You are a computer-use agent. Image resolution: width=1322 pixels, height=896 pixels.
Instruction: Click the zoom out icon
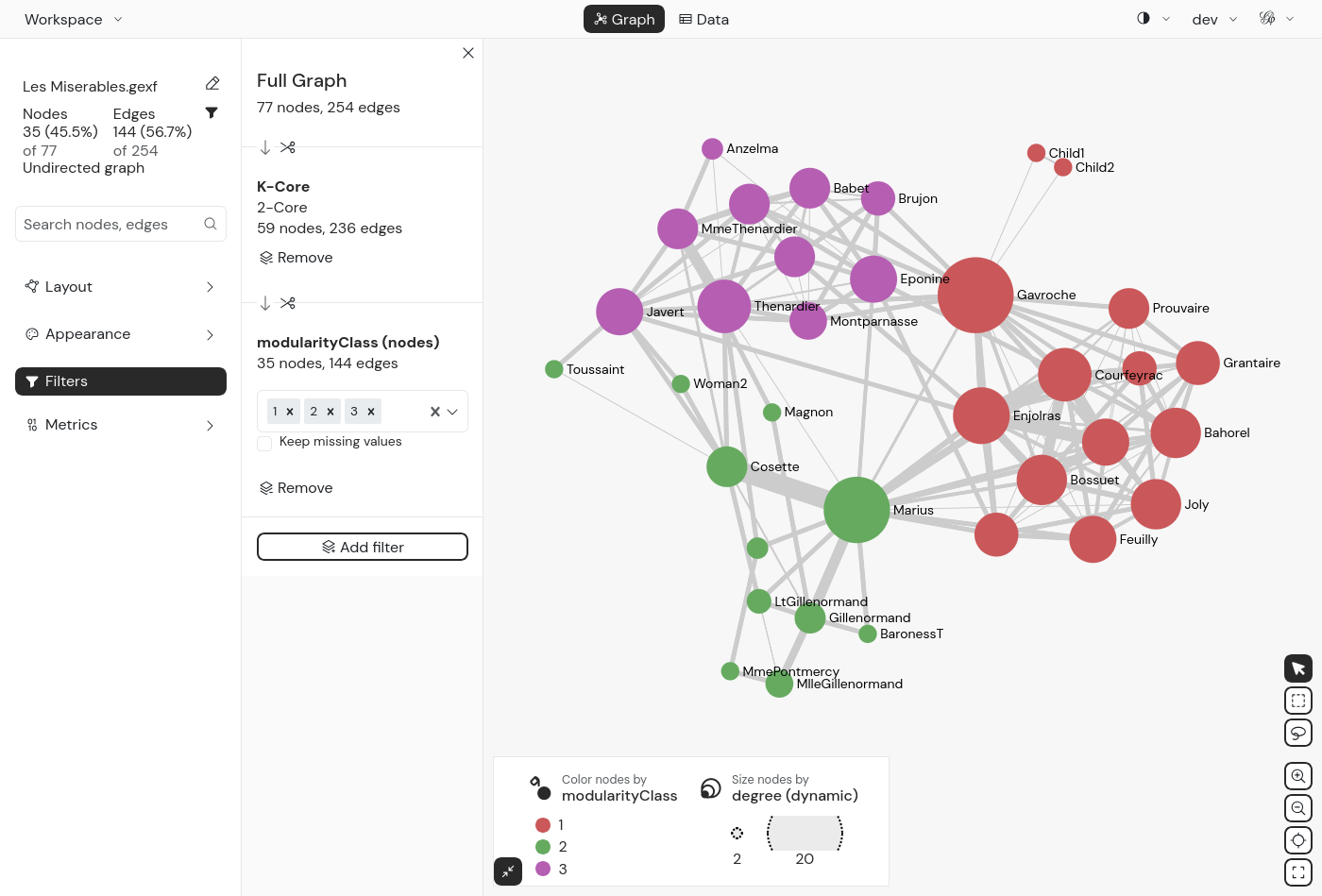(1298, 808)
